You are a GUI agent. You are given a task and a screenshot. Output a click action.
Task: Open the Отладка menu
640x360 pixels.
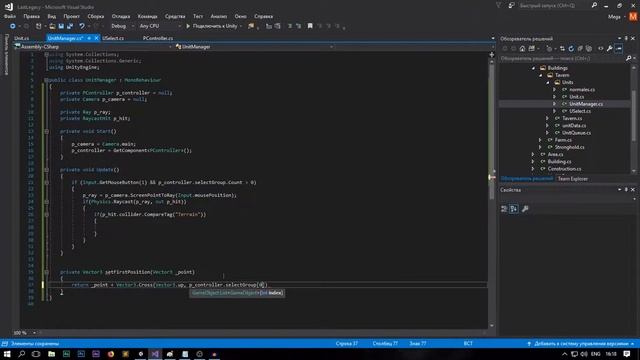(121, 16)
